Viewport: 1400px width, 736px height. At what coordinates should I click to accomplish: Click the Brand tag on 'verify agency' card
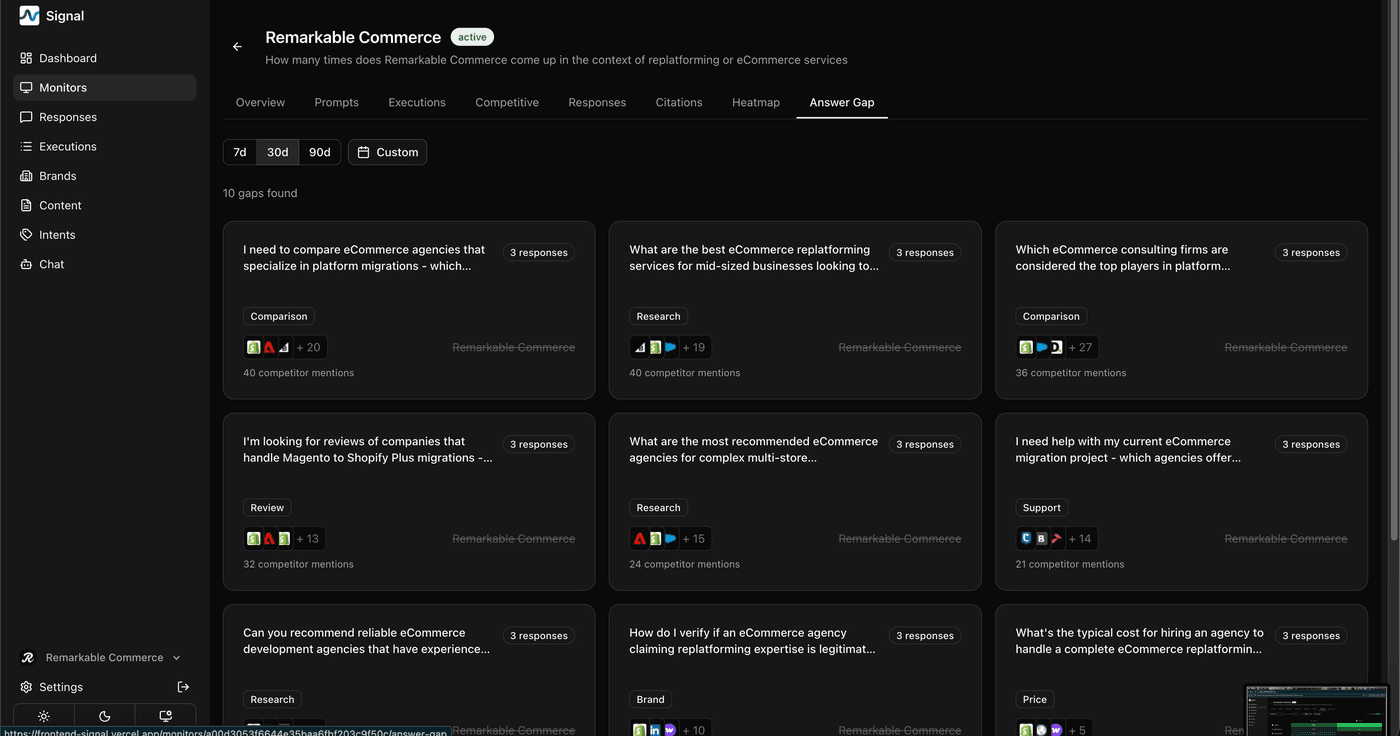click(651, 700)
